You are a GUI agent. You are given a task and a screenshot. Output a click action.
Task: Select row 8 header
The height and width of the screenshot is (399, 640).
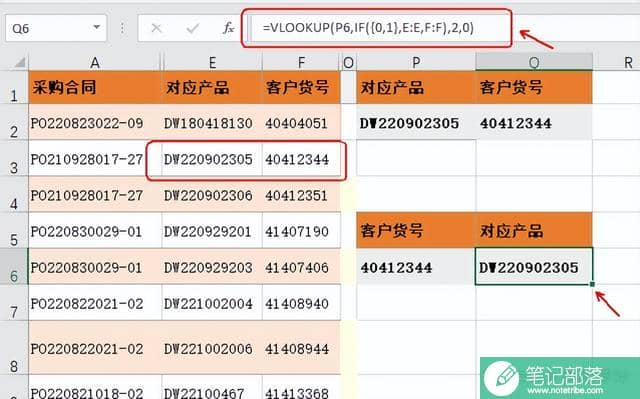pyautogui.click(x=14, y=348)
